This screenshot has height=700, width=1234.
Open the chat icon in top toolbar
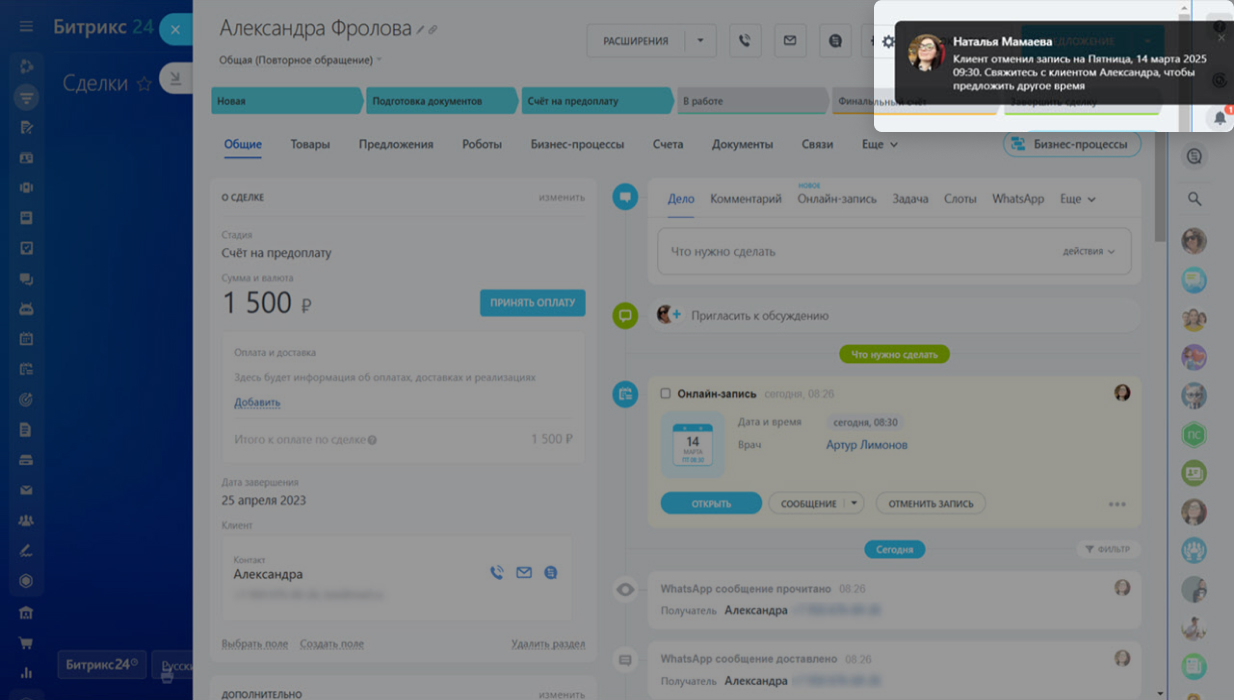835,41
